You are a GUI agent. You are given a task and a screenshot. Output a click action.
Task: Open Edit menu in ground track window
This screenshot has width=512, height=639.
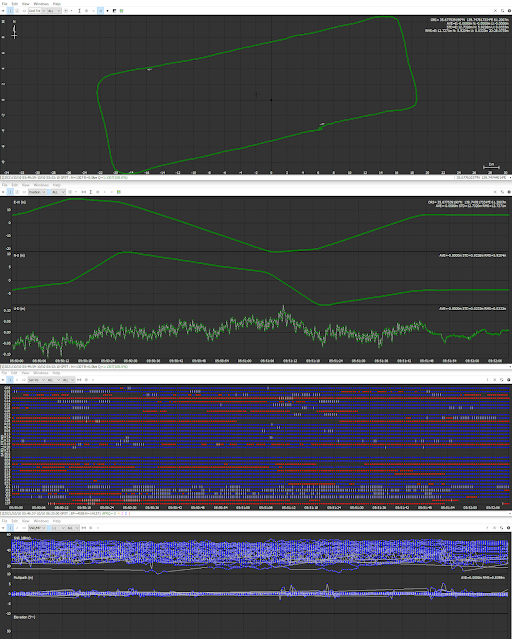[x=15, y=4]
